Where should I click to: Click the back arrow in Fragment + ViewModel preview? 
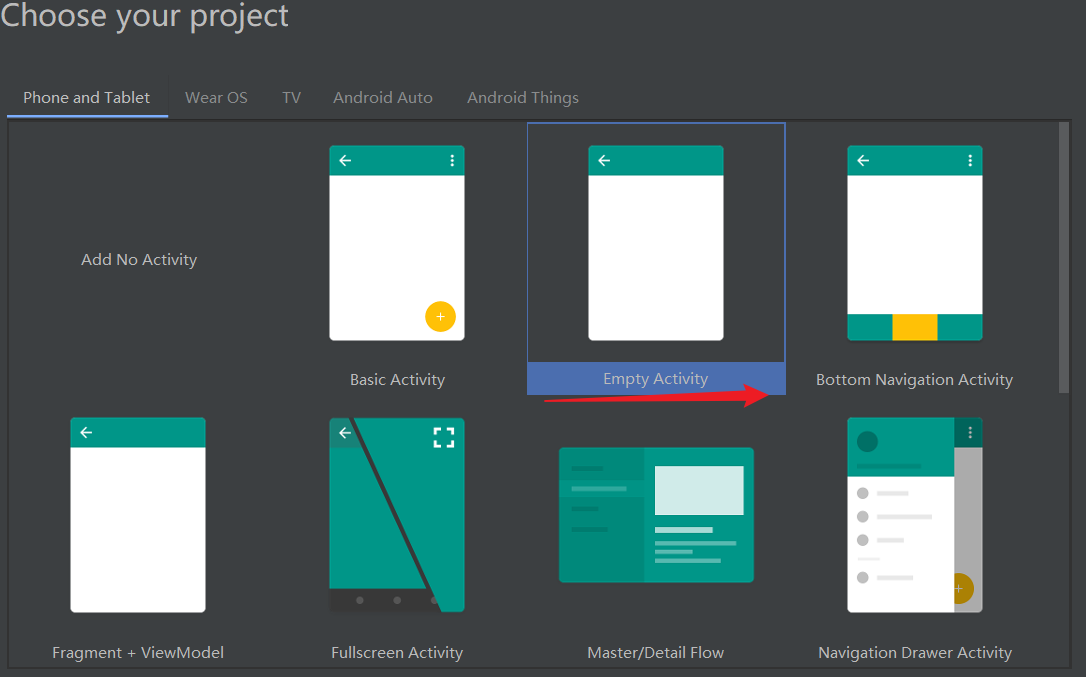click(x=86, y=432)
